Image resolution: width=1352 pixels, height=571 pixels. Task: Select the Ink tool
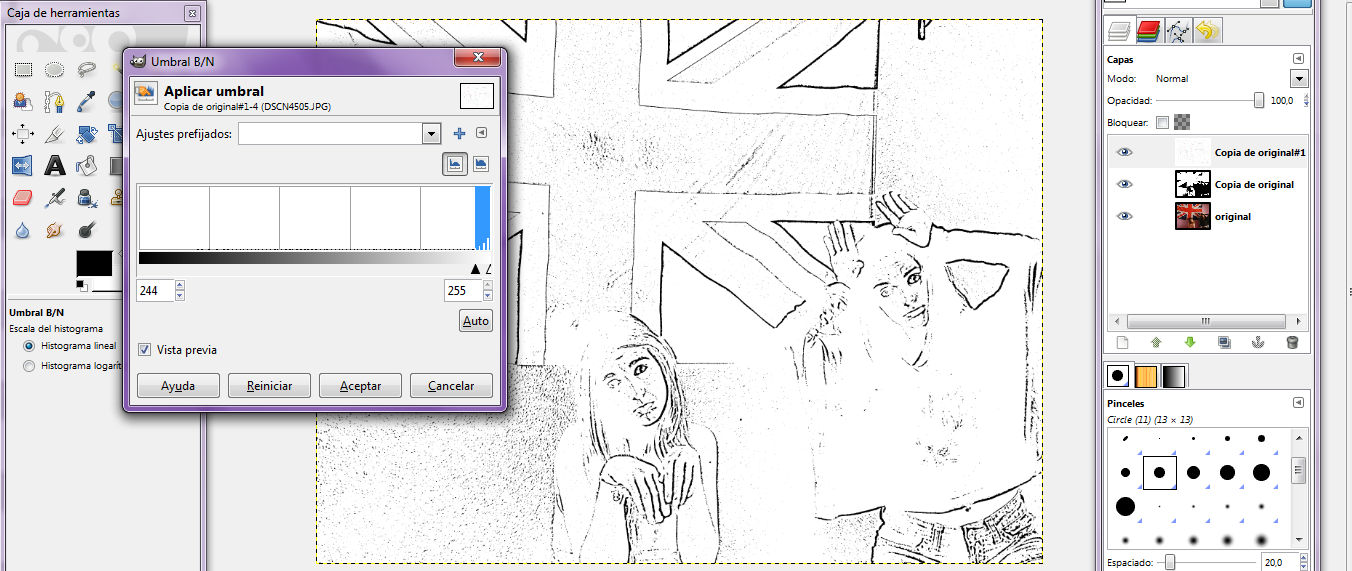pos(87,197)
